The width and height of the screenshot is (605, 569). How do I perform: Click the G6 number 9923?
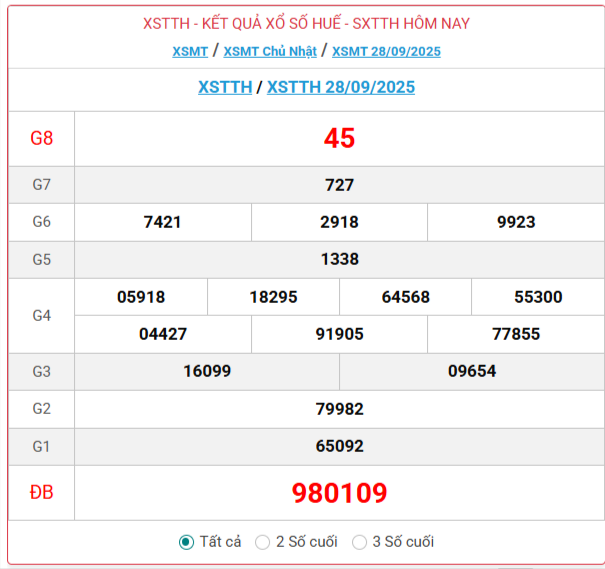(516, 222)
